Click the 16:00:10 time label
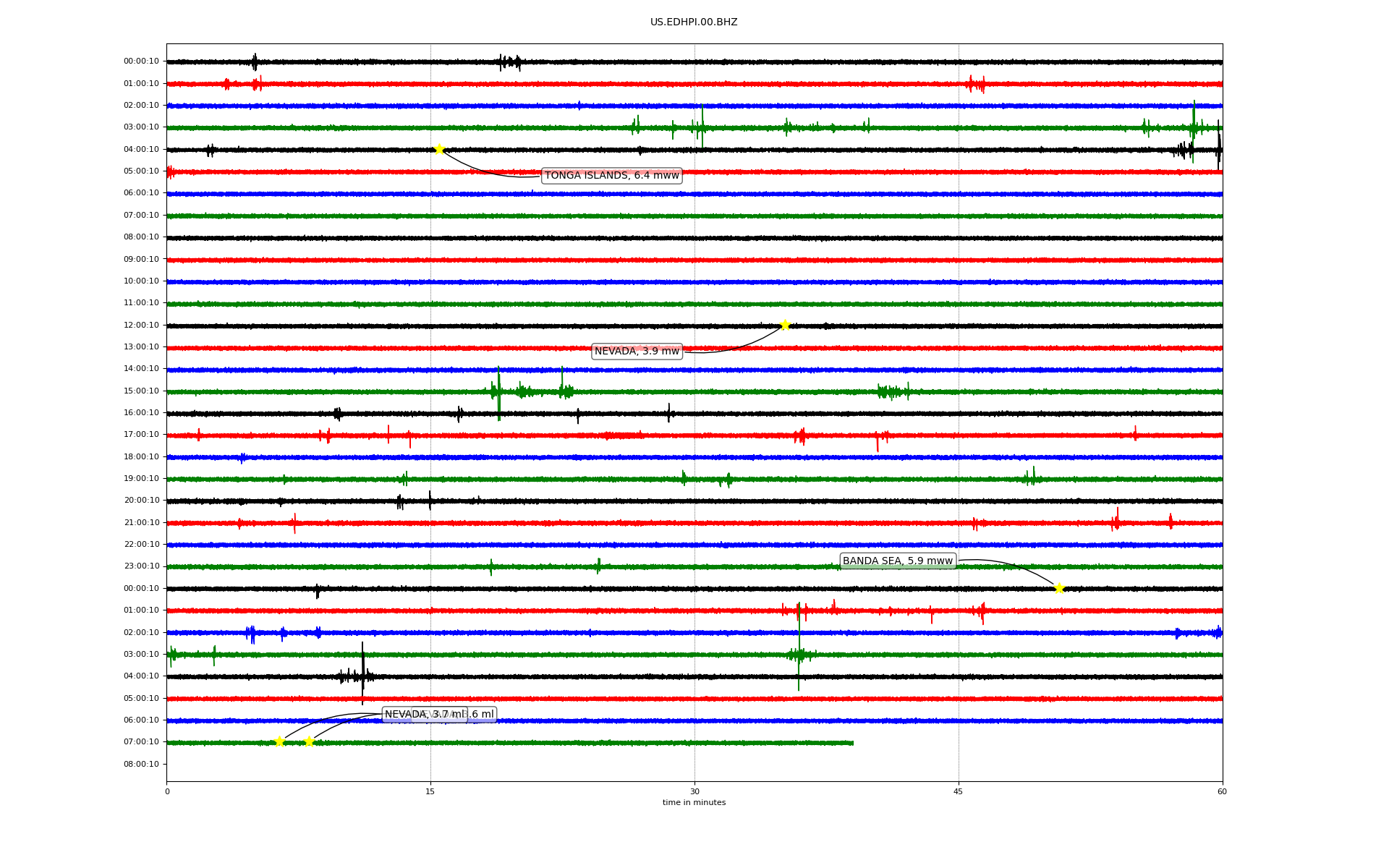 [141, 412]
